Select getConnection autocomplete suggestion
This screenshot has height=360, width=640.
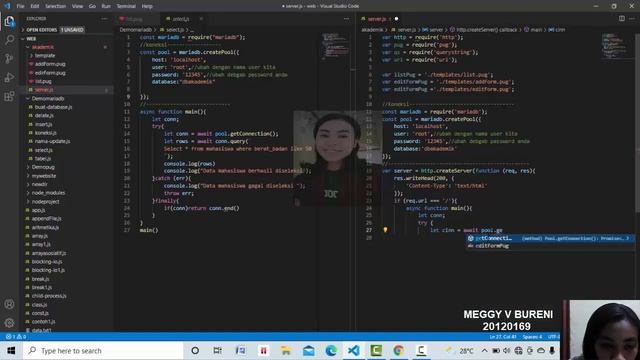point(551,238)
